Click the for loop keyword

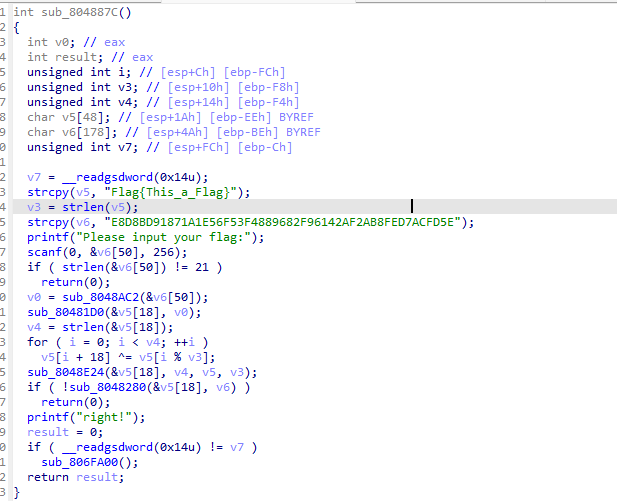(37, 342)
